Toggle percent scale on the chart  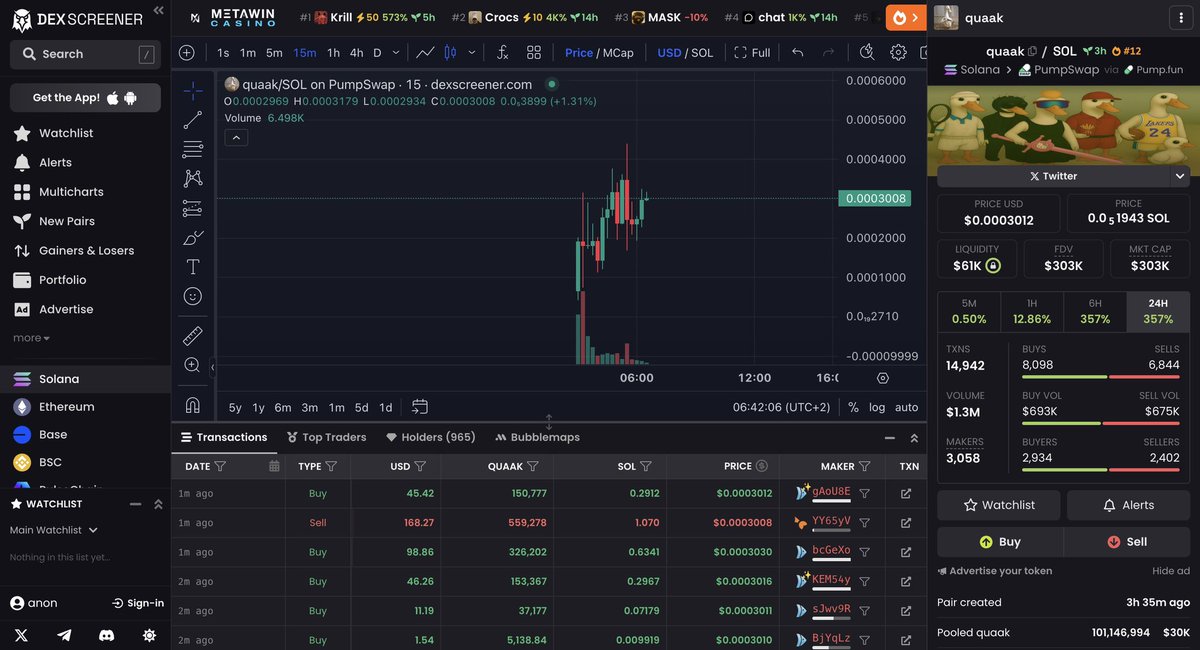tap(853, 407)
